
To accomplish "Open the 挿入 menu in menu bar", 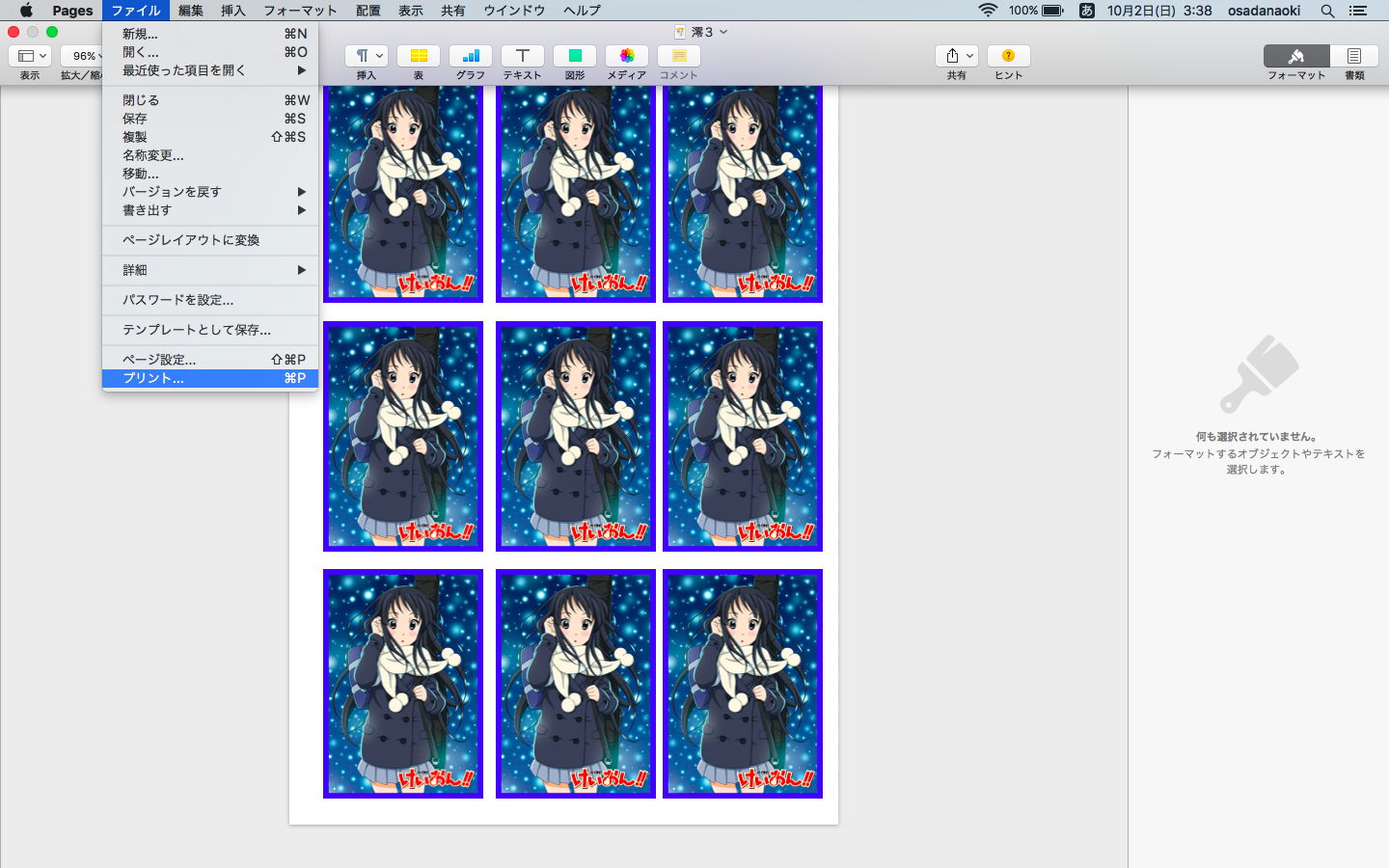I will [233, 11].
